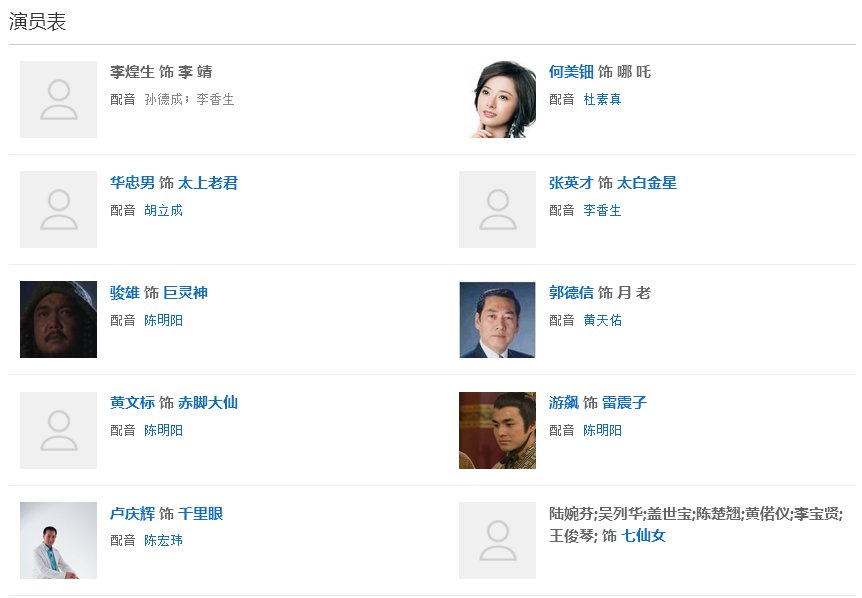Click voice actor 黄天佑 link
This screenshot has width=862, height=598.
(x=605, y=320)
